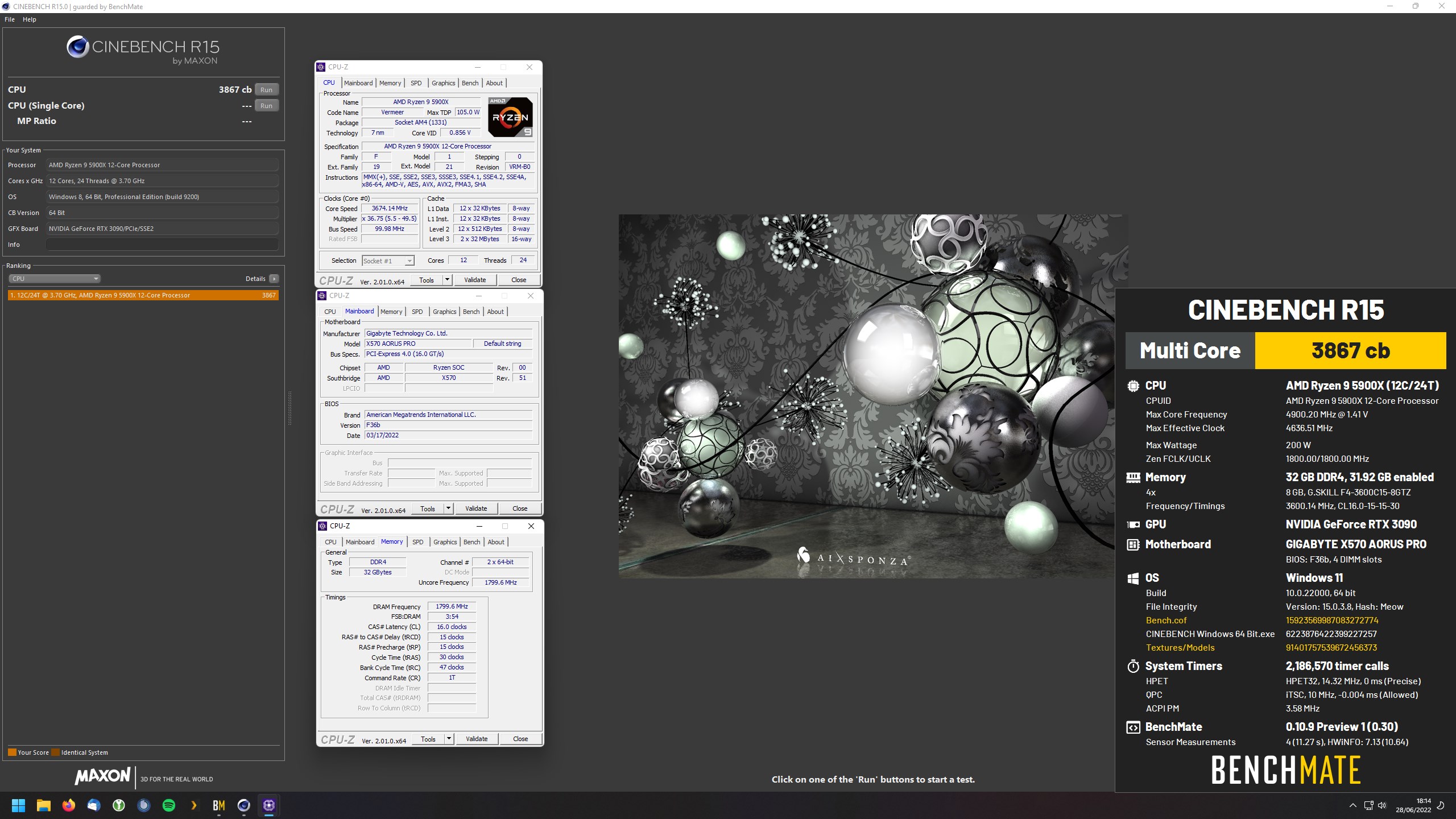Select the CPU tab in the Memory CPU-Z window
The image size is (1456, 819).
point(330,542)
